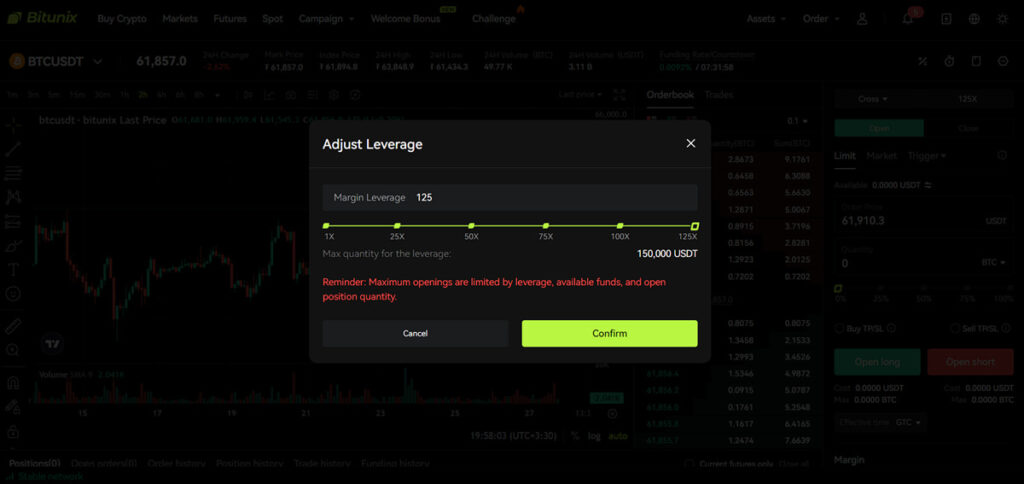The image size is (1024, 484).
Task: Click the app download icon
Action: (x=946, y=19)
